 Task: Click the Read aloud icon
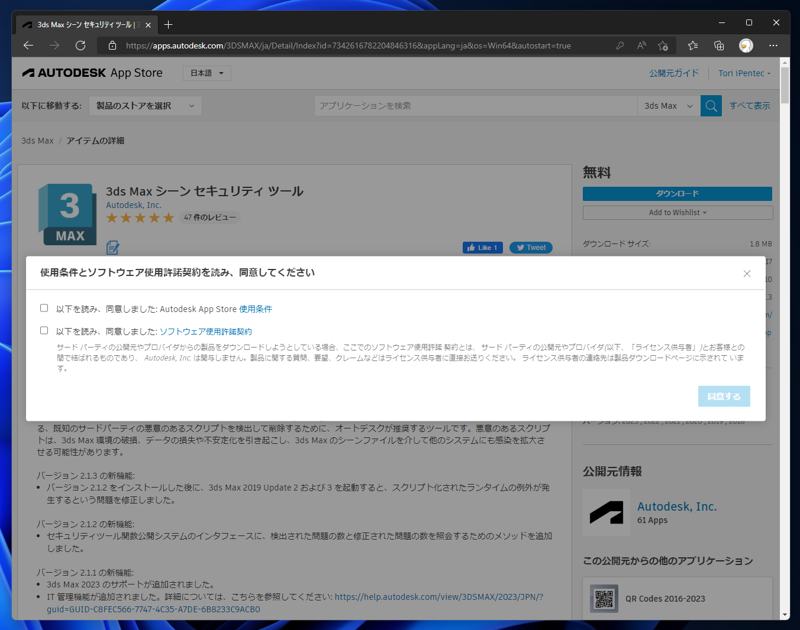pyautogui.click(x=641, y=46)
